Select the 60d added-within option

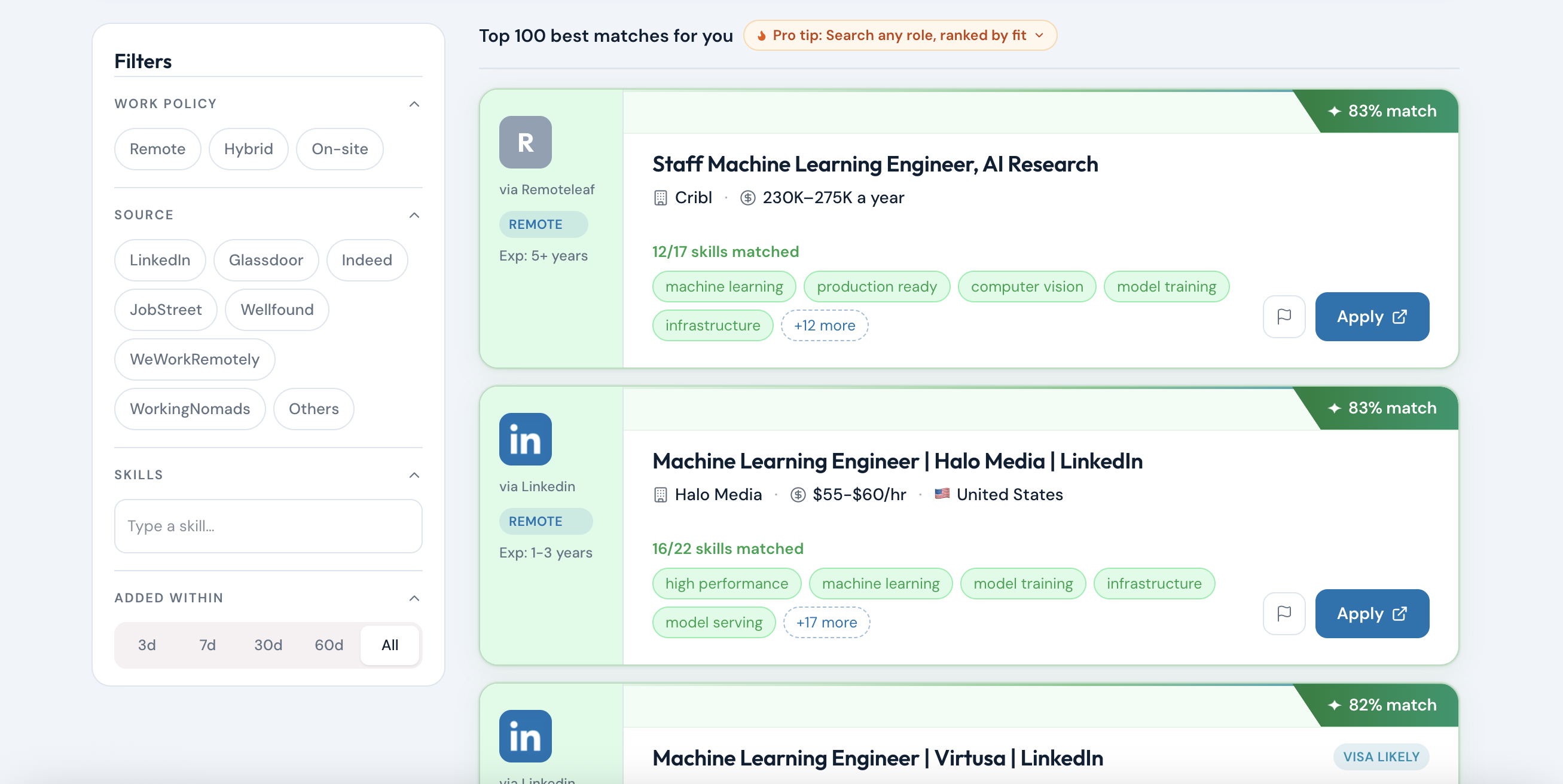(x=328, y=645)
